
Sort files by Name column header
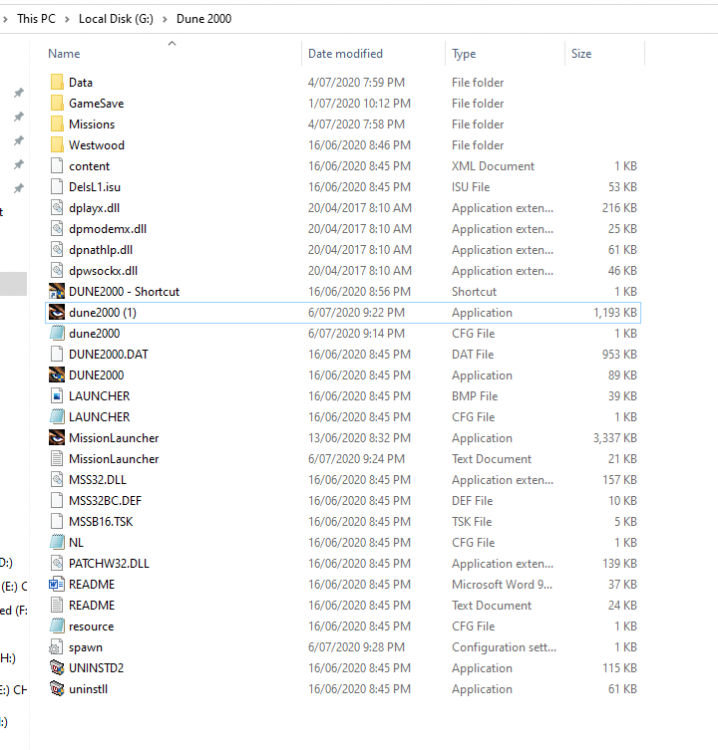[x=64, y=54]
